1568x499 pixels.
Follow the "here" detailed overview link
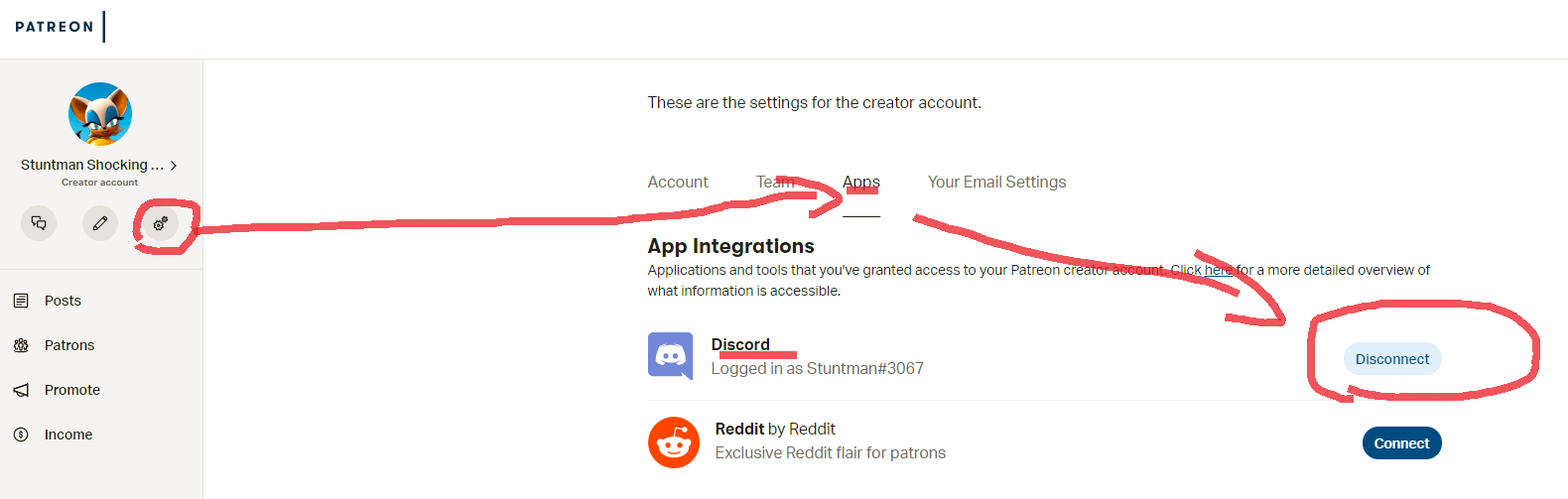1218,270
